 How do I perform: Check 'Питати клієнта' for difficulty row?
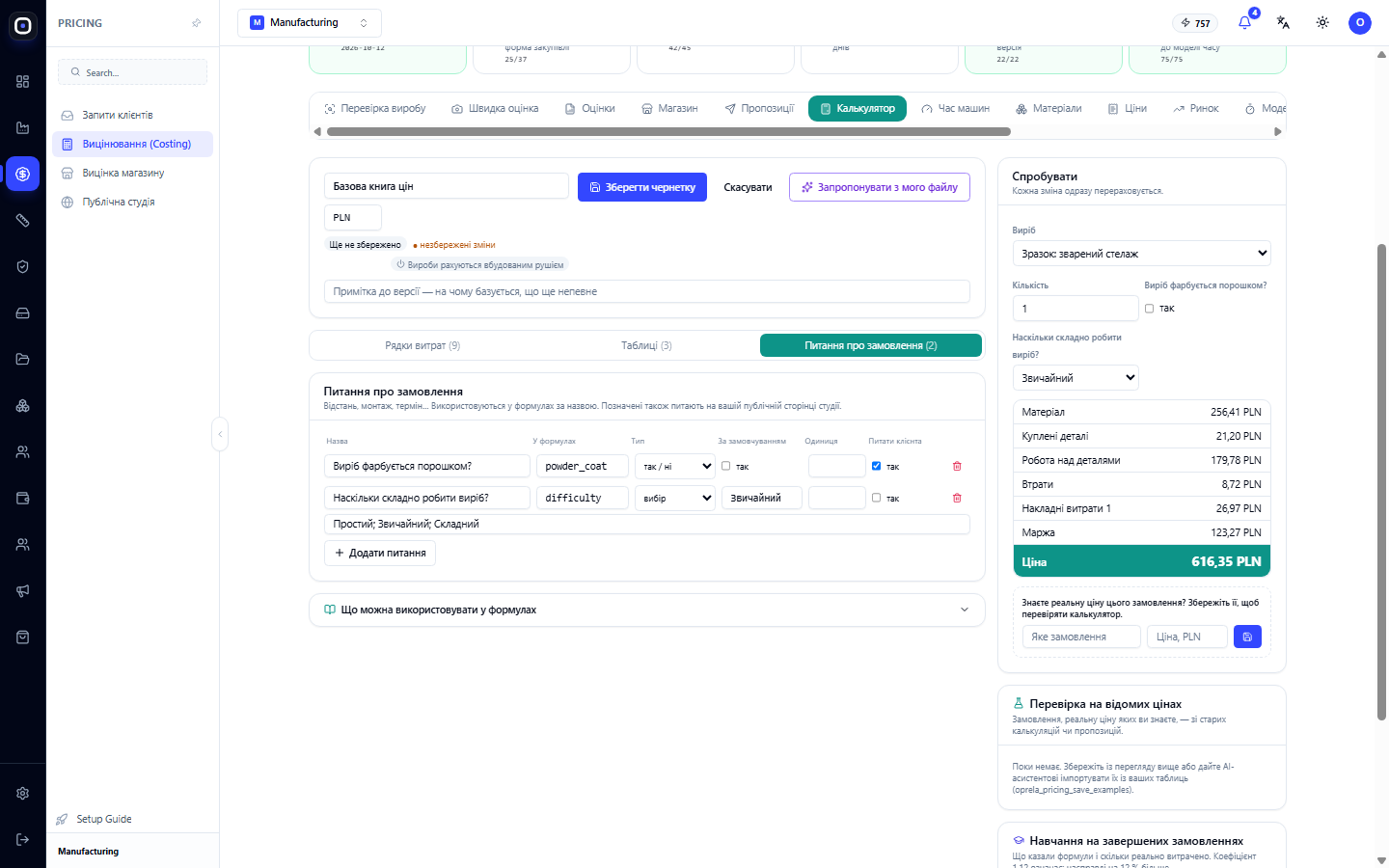876,498
